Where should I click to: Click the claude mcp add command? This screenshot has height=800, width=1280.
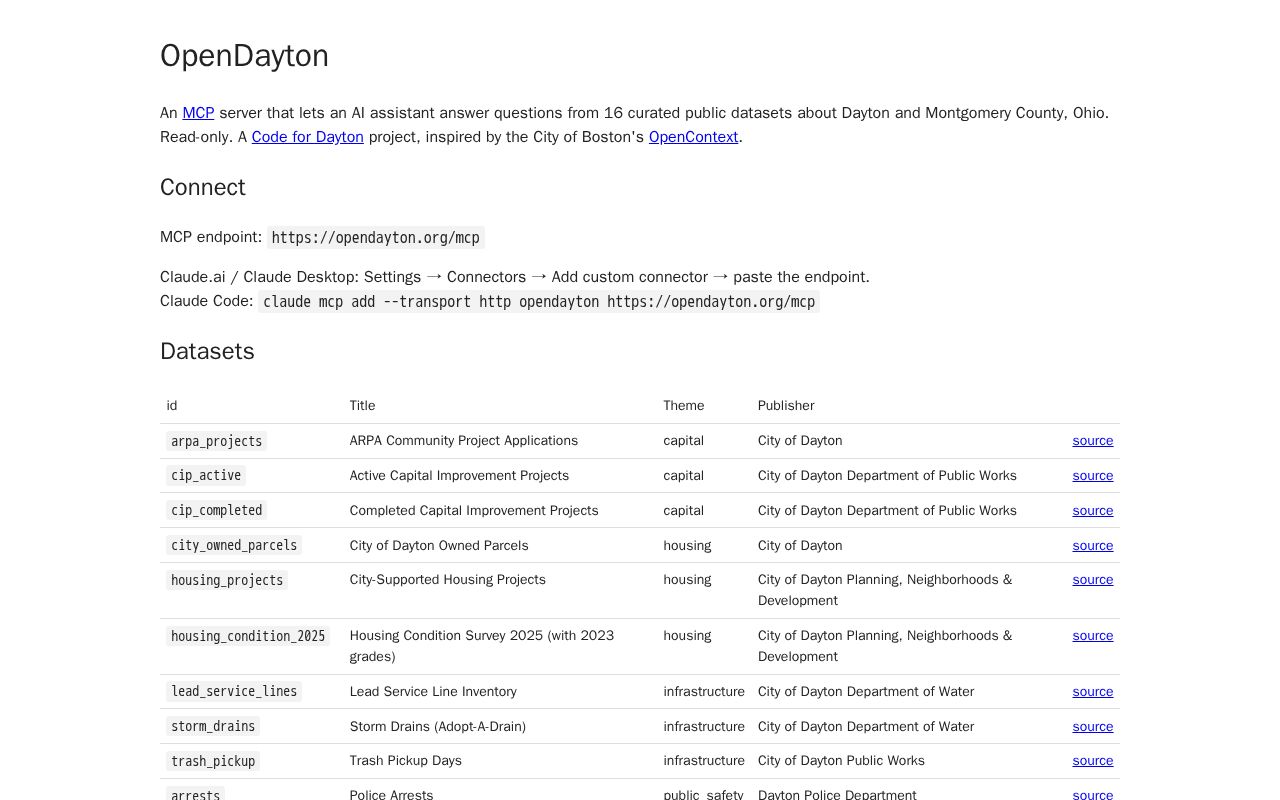pos(539,302)
